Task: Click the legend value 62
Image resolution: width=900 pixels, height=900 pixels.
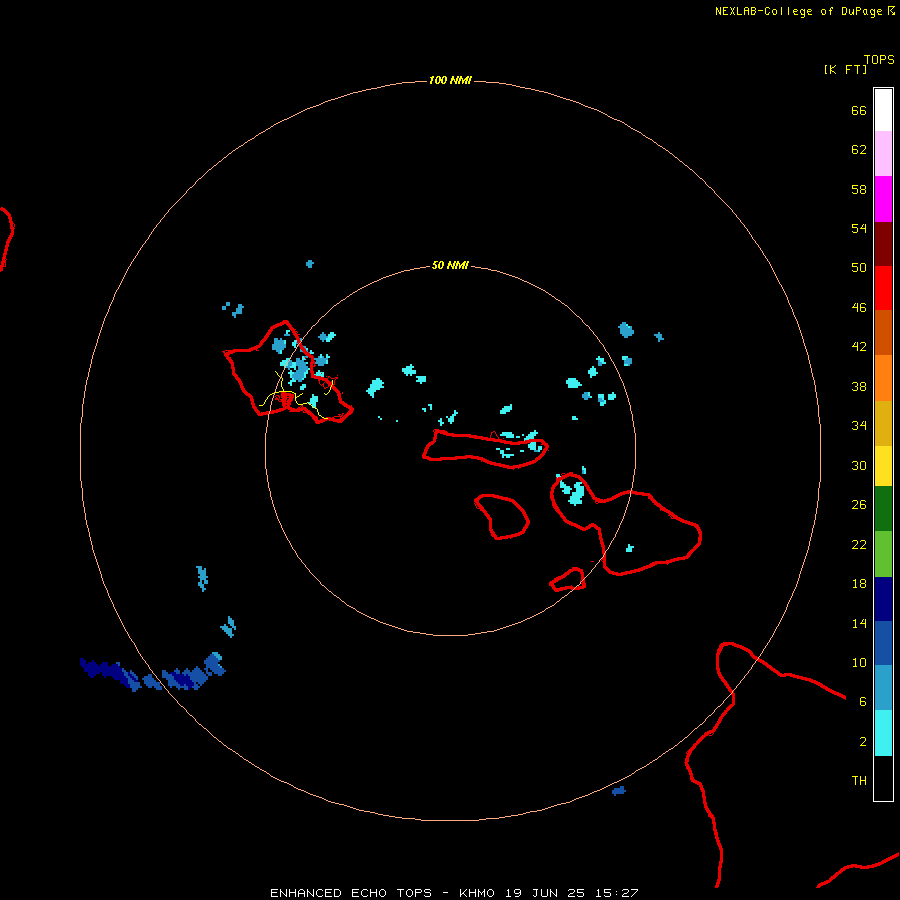Action: click(x=859, y=149)
